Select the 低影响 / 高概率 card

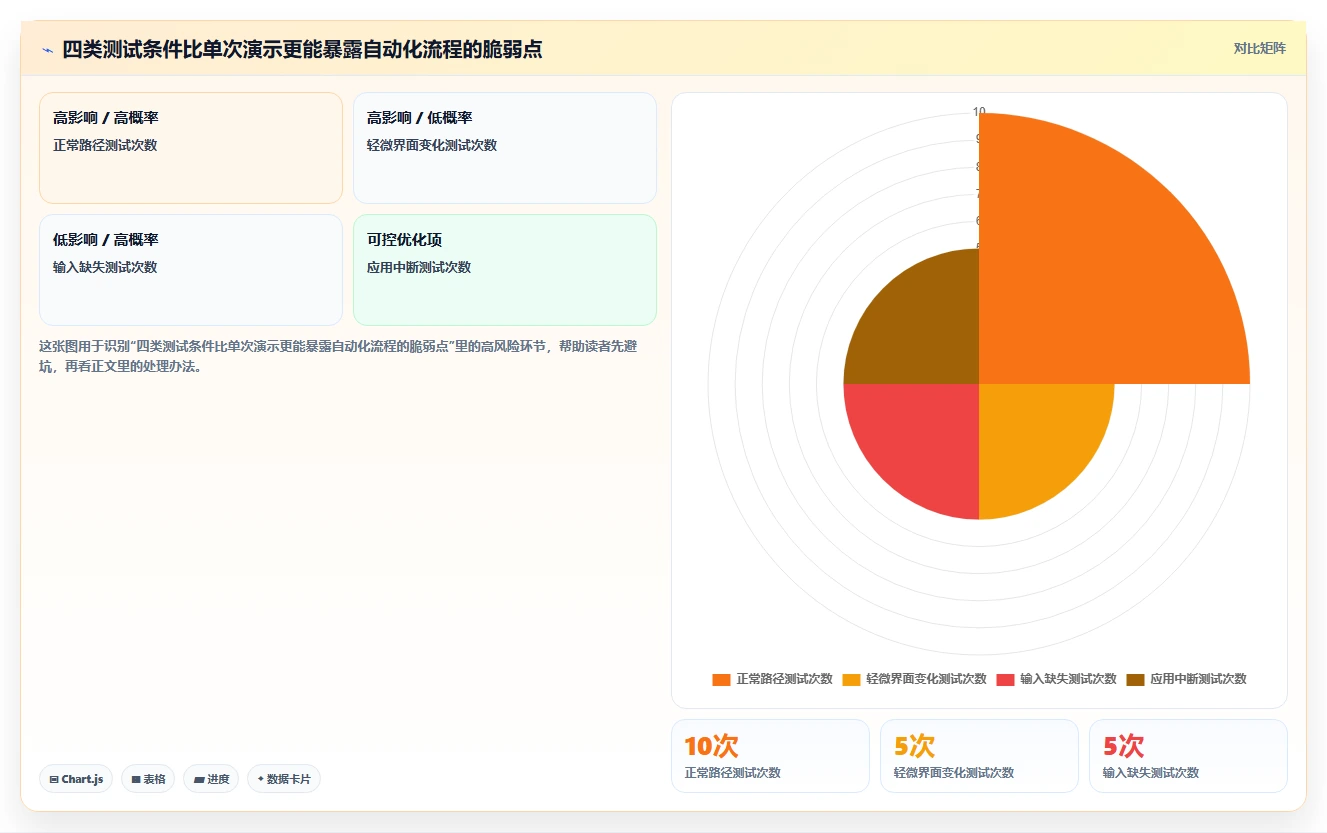(x=191, y=270)
